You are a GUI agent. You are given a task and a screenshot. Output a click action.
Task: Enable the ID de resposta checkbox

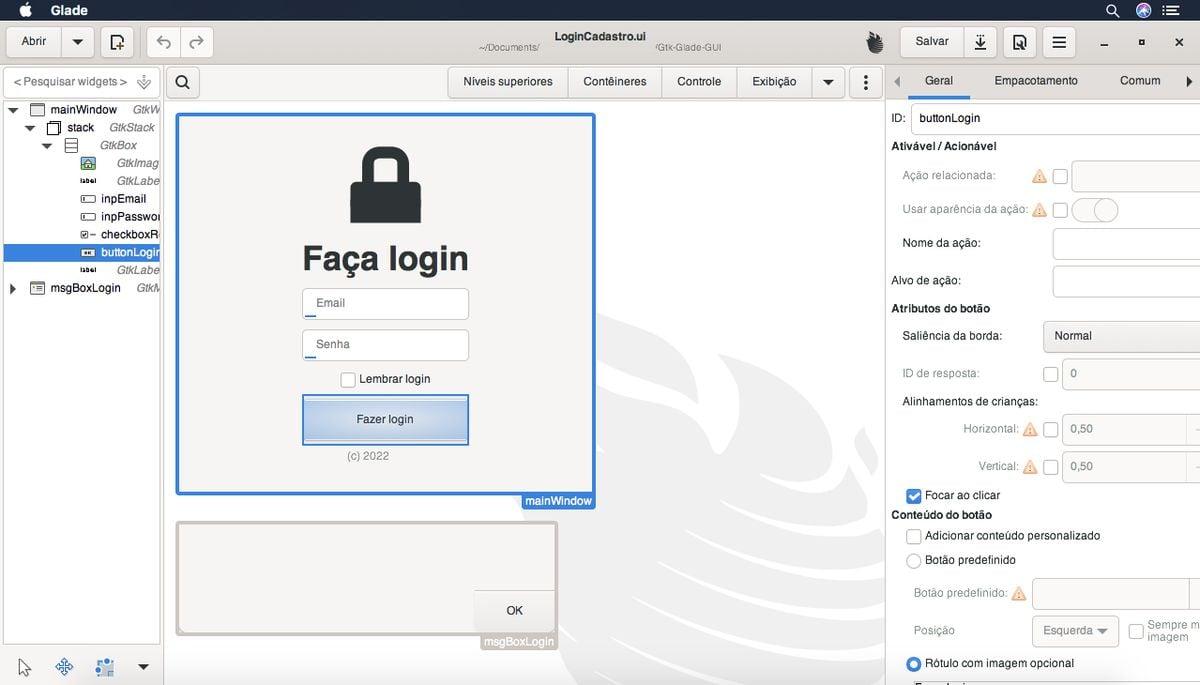tap(1050, 374)
